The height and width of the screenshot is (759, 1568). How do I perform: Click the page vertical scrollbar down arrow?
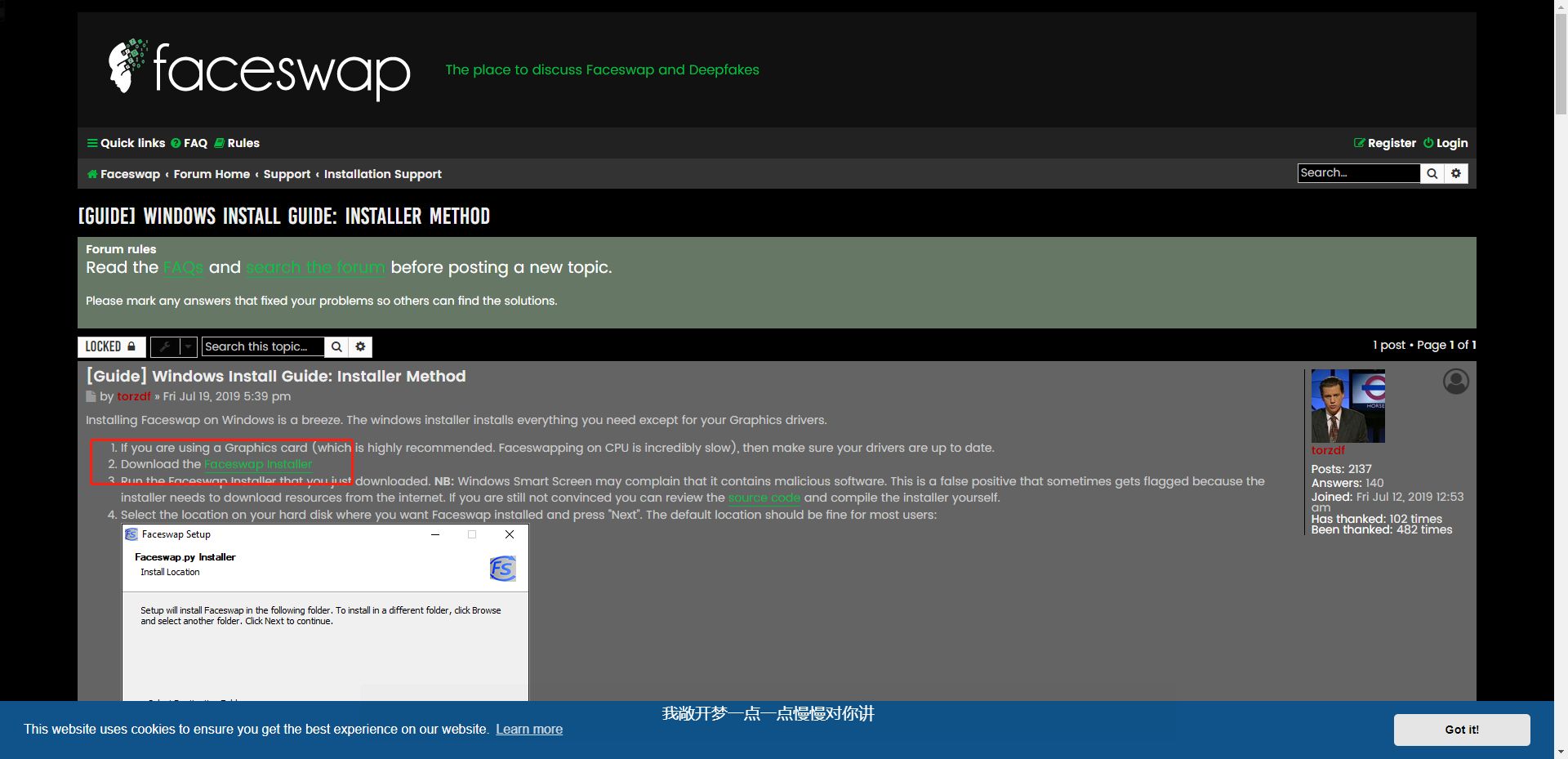click(1561, 751)
